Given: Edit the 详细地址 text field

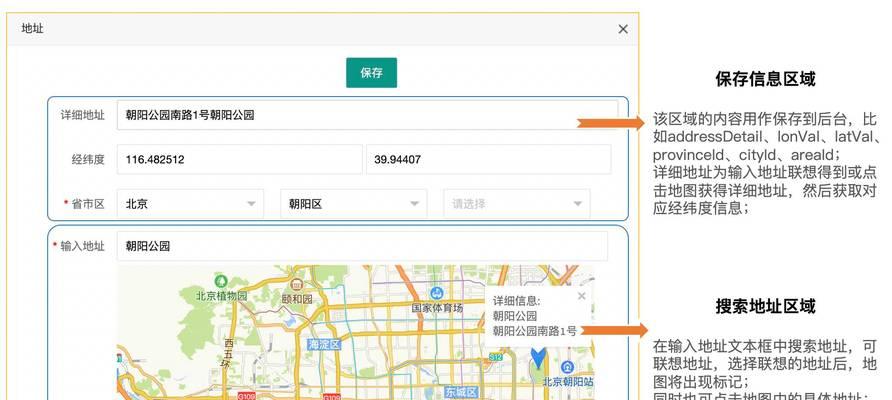Looking at the screenshot, I should 367,115.
